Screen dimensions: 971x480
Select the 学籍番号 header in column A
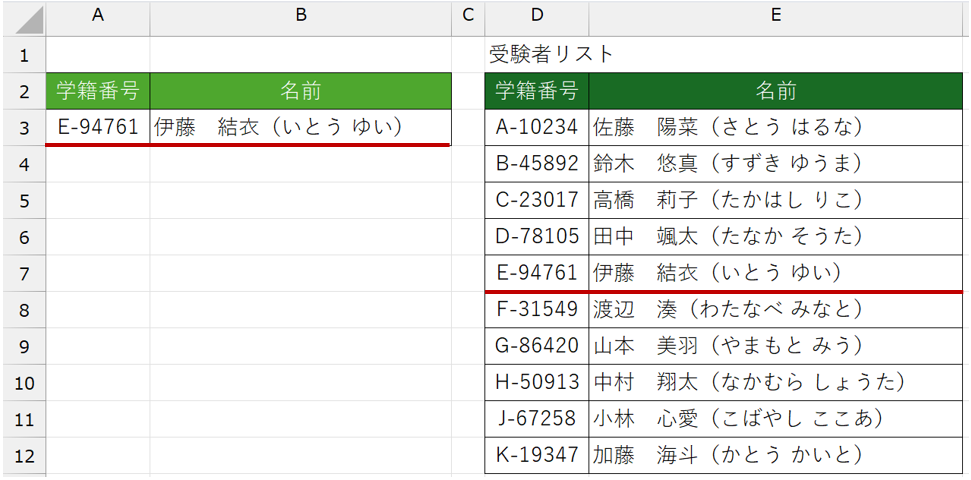pyautogui.click(x=98, y=91)
